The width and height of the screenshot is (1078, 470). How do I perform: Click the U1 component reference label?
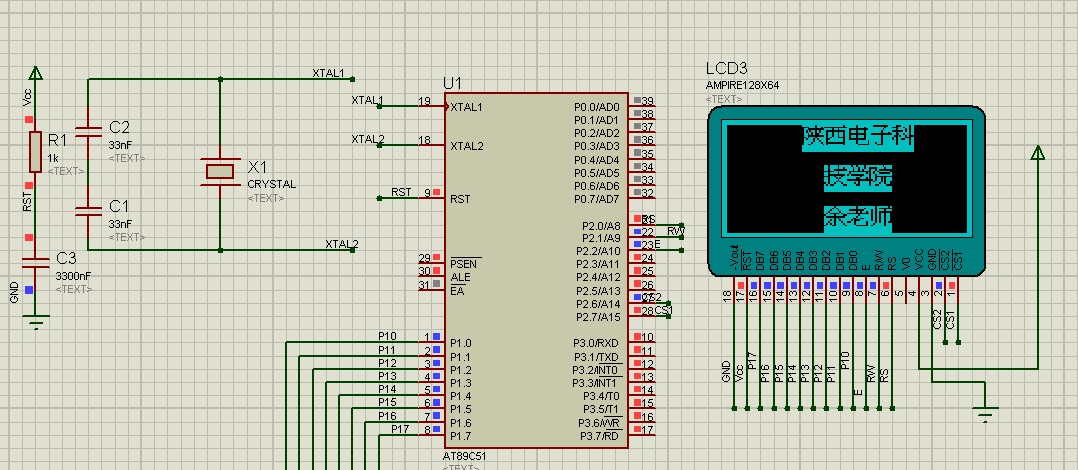(x=453, y=82)
